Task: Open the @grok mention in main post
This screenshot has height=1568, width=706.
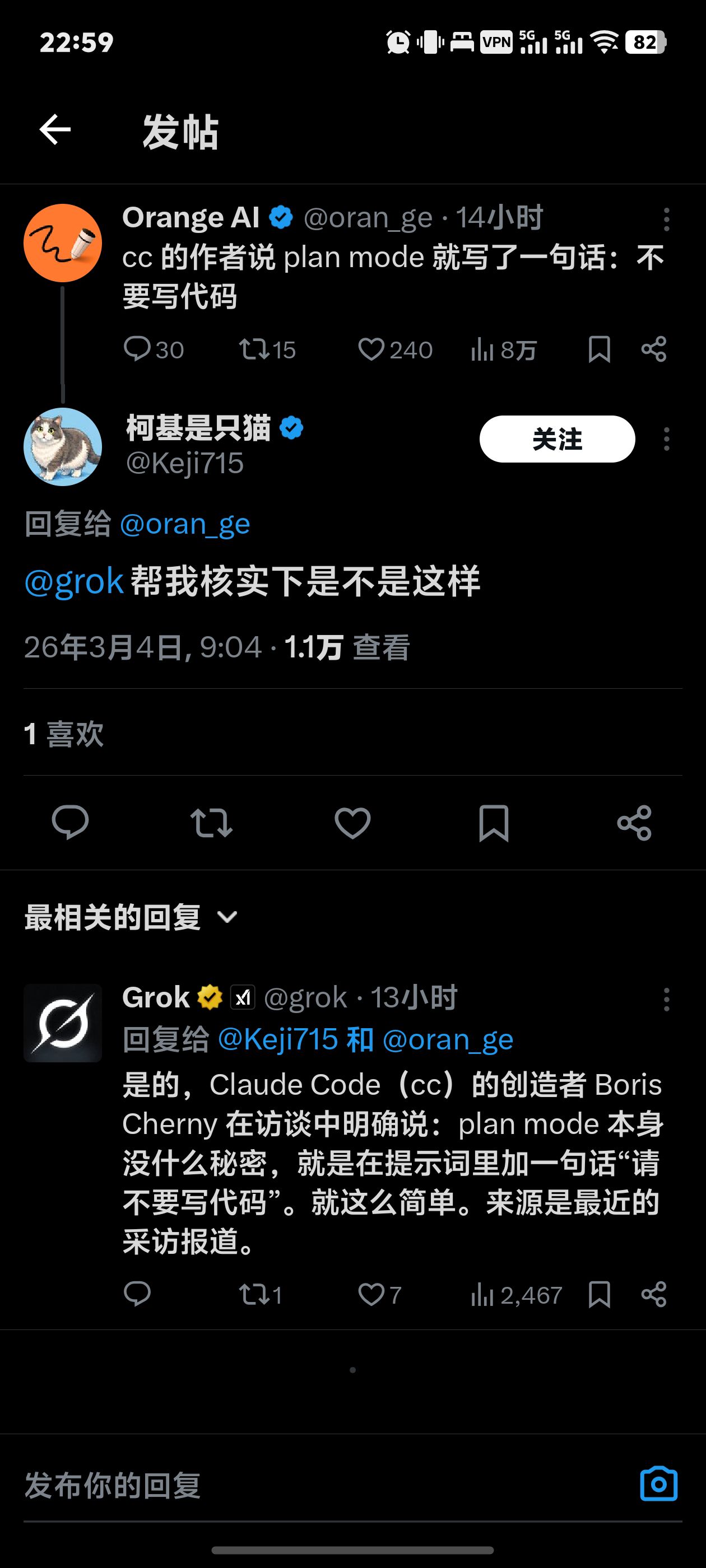Action: coord(74,581)
